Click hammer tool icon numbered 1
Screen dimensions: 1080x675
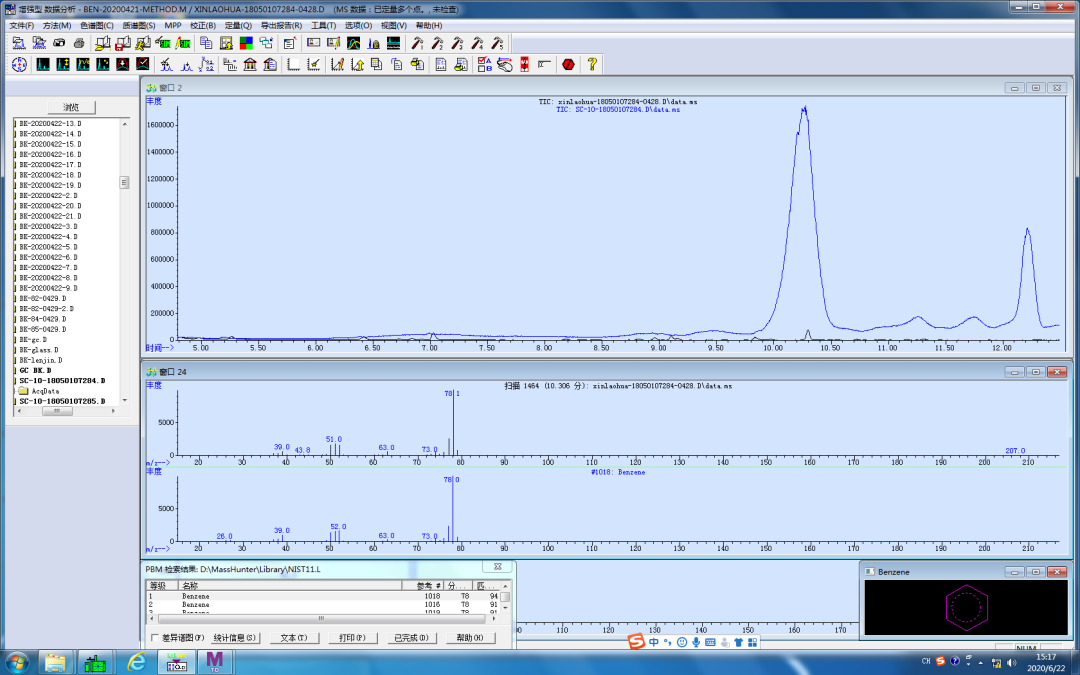[x=417, y=43]
